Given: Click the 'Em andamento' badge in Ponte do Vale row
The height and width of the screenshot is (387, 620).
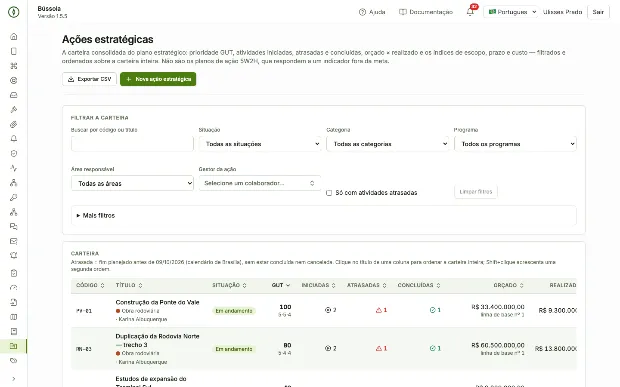Looking at the screenshot, I should tap(234, 311).
